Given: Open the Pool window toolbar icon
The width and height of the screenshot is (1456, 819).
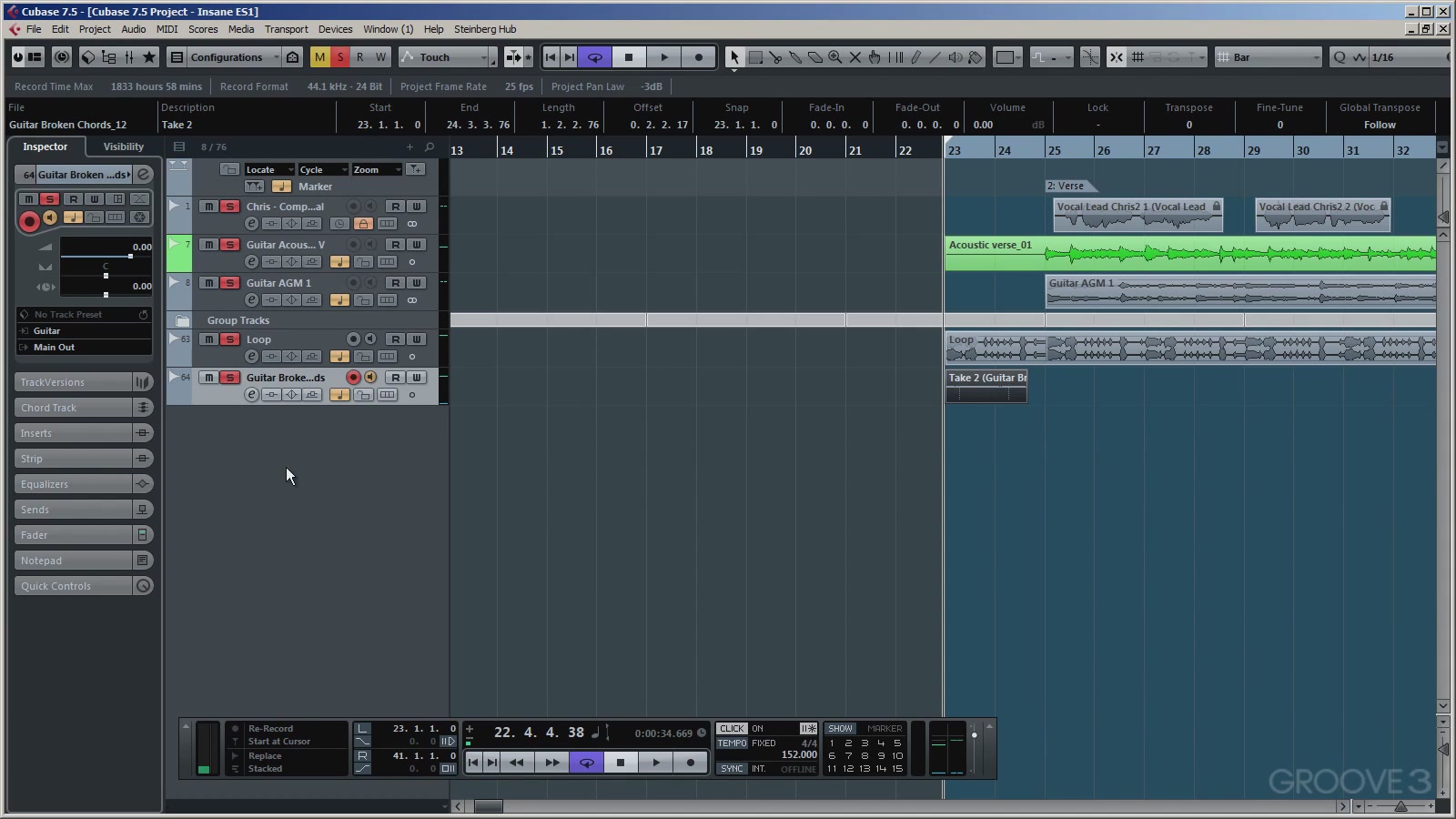Looking at the screenshot, I should 108,56.
